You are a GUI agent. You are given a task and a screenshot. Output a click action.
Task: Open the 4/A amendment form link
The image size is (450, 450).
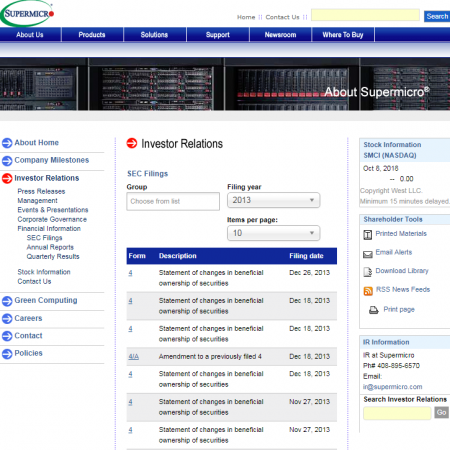tap(134, 357)
